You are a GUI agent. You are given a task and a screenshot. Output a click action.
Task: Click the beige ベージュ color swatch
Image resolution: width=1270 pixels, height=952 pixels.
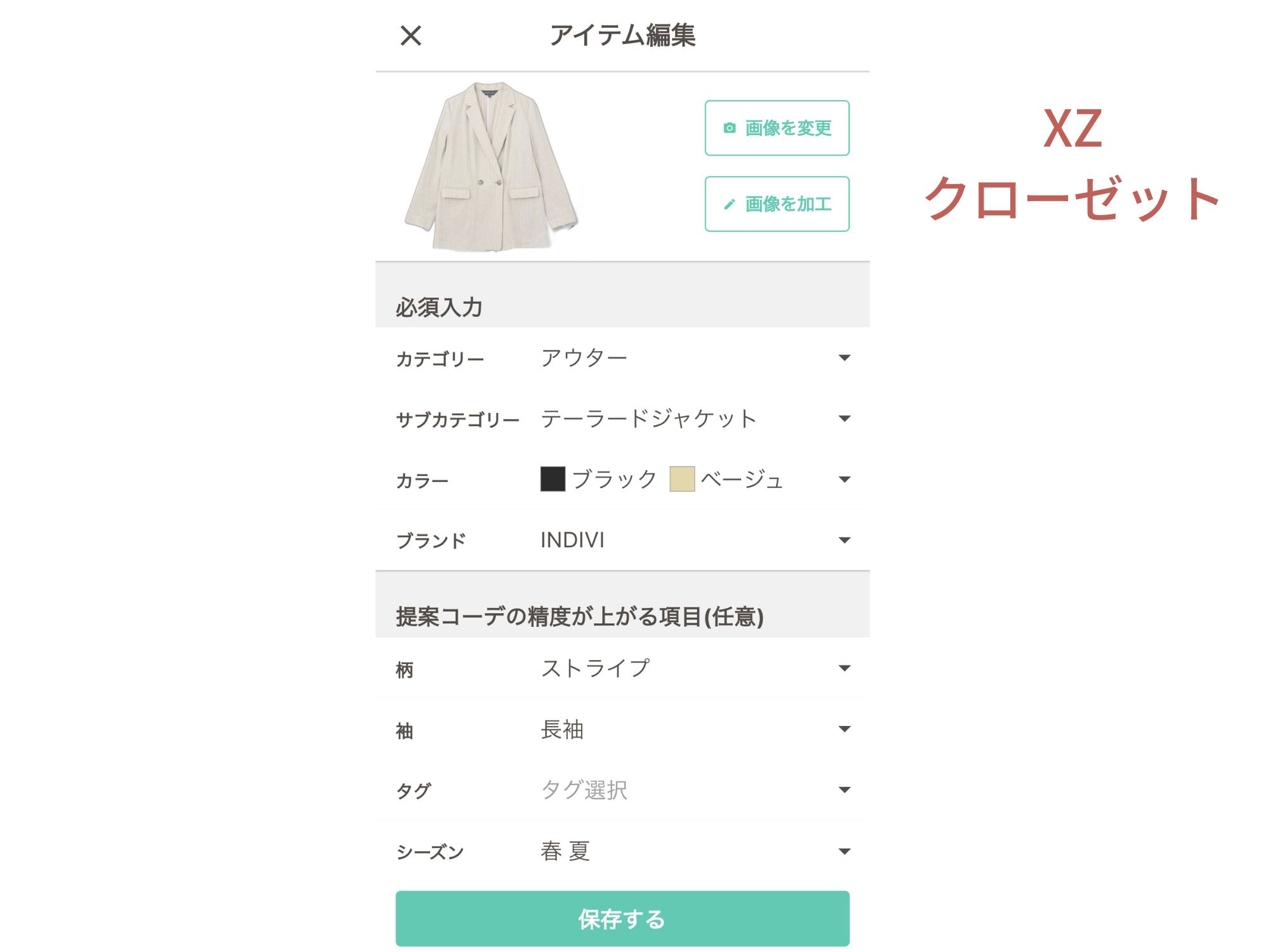(x=682, y=479)
